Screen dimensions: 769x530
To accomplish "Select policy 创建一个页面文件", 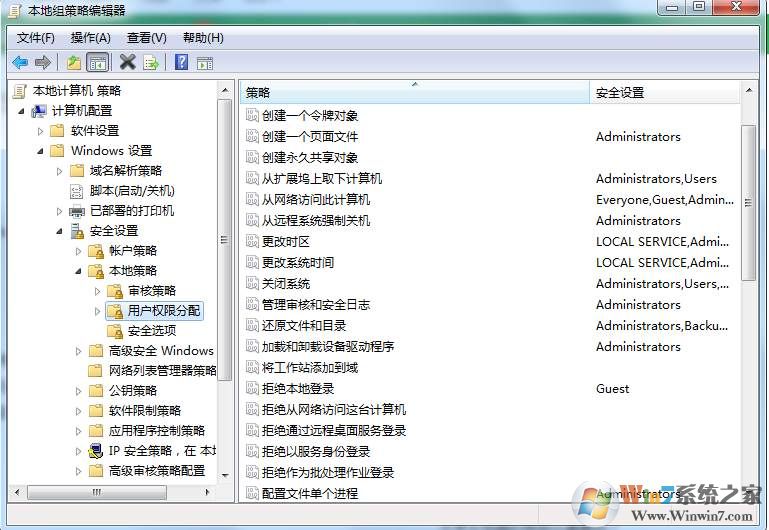I will 310,137.
